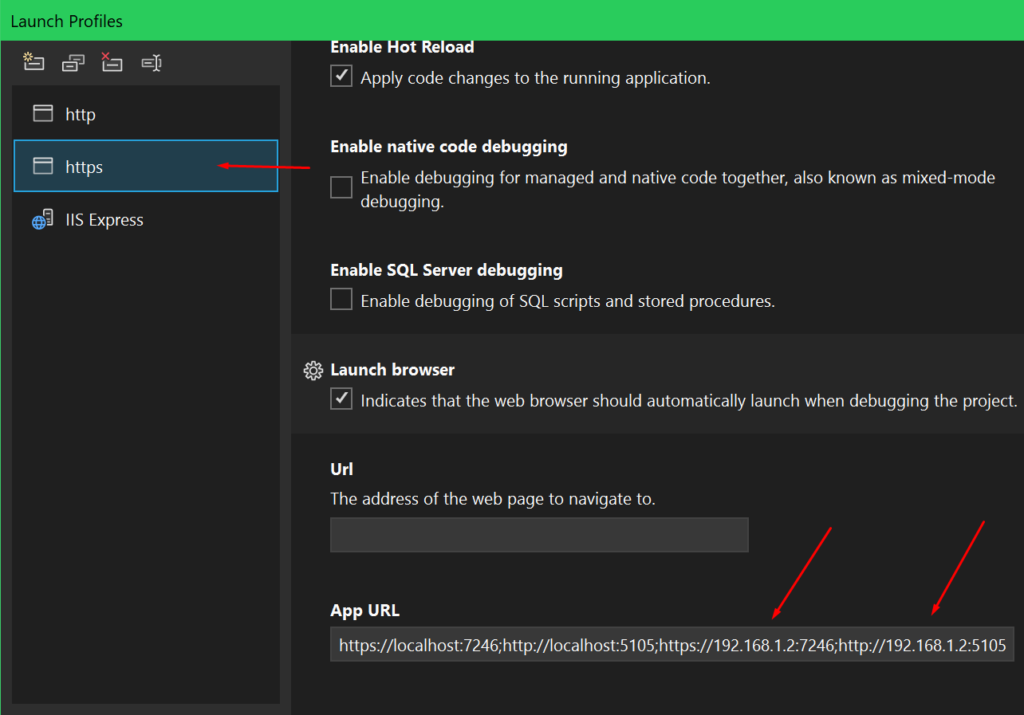1024x715 pixels.
Task: Click the Url input field
Action: tap(539, 535)
